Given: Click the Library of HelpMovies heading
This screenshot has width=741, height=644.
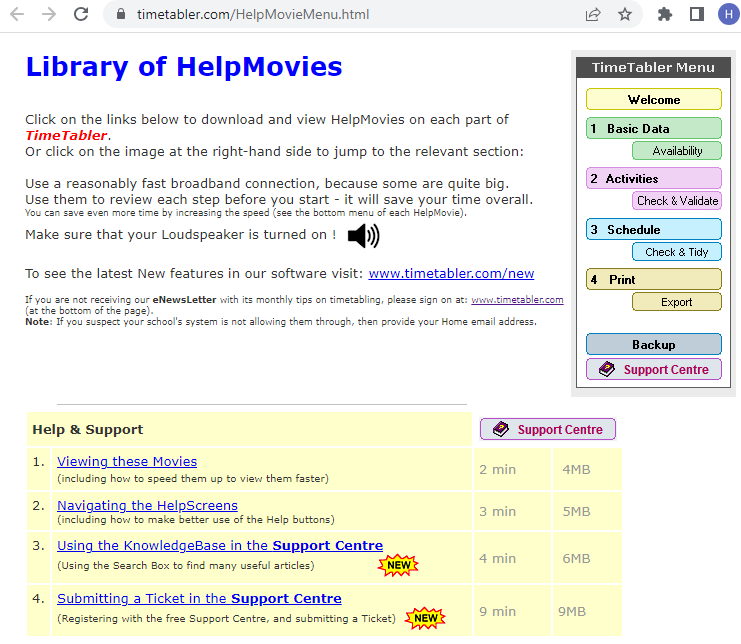Looking at the screenshot, I should [184, 67].
